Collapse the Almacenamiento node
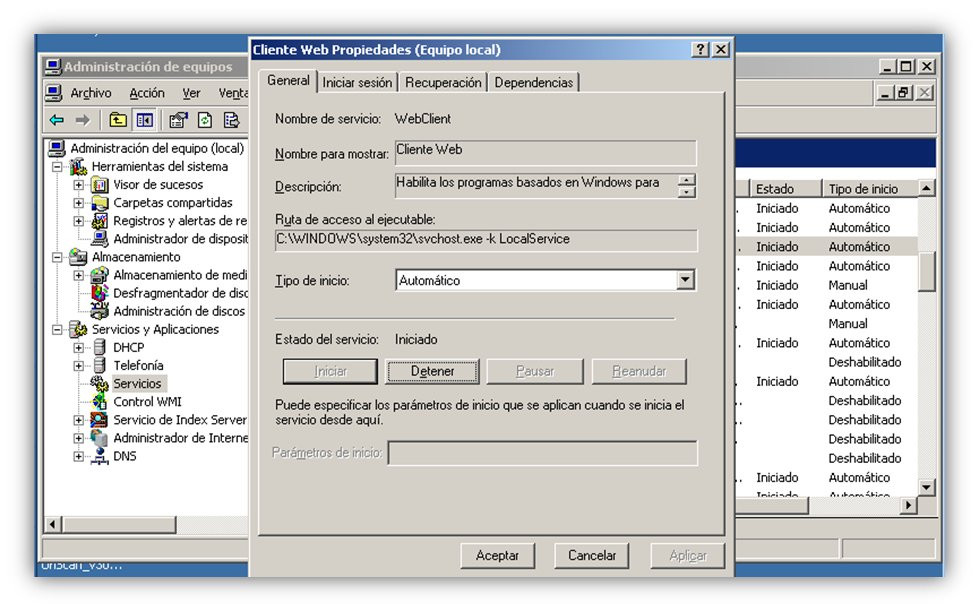 click(x=57, y=258)
